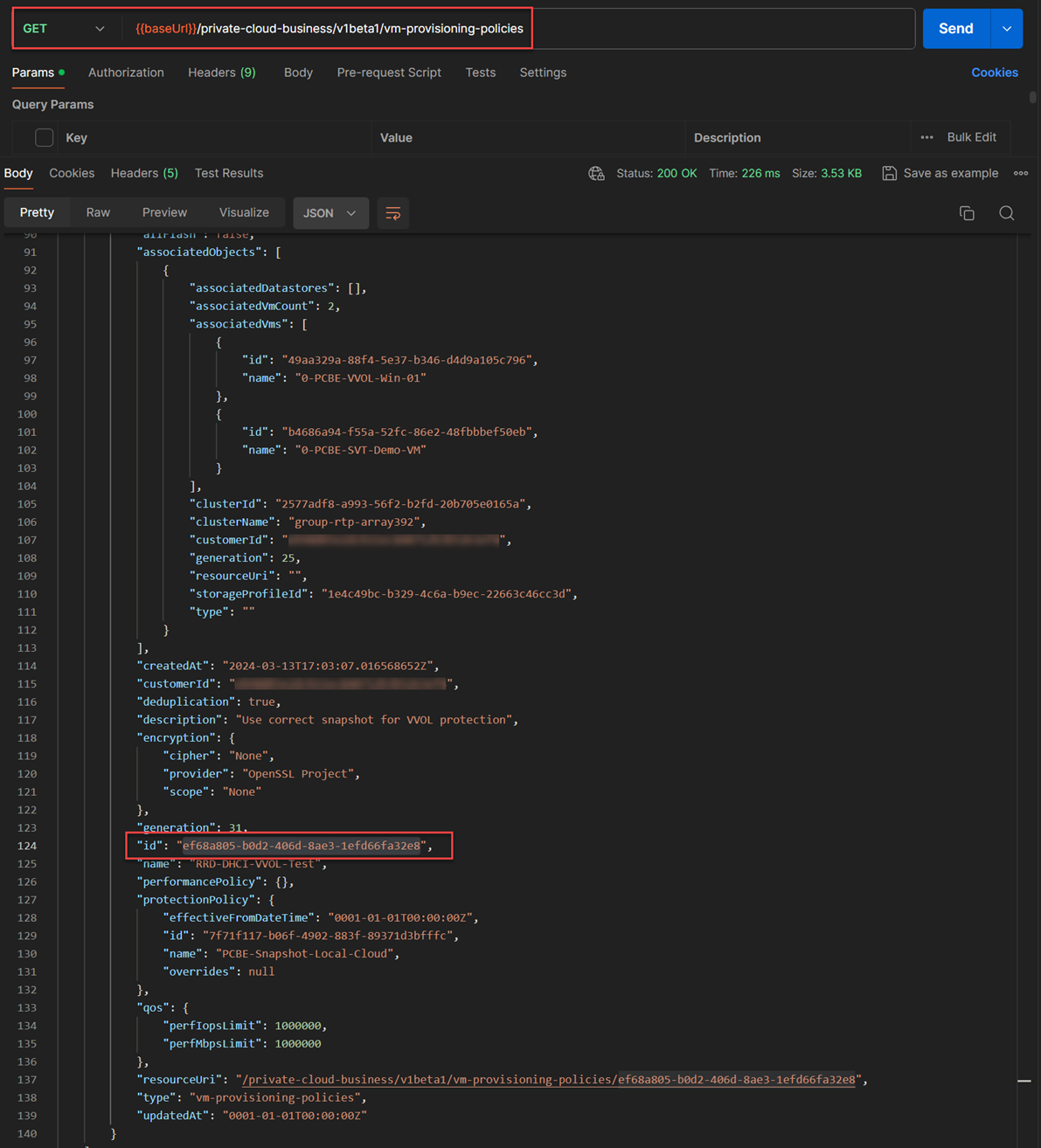Click the Value column field

pos(529,137)
